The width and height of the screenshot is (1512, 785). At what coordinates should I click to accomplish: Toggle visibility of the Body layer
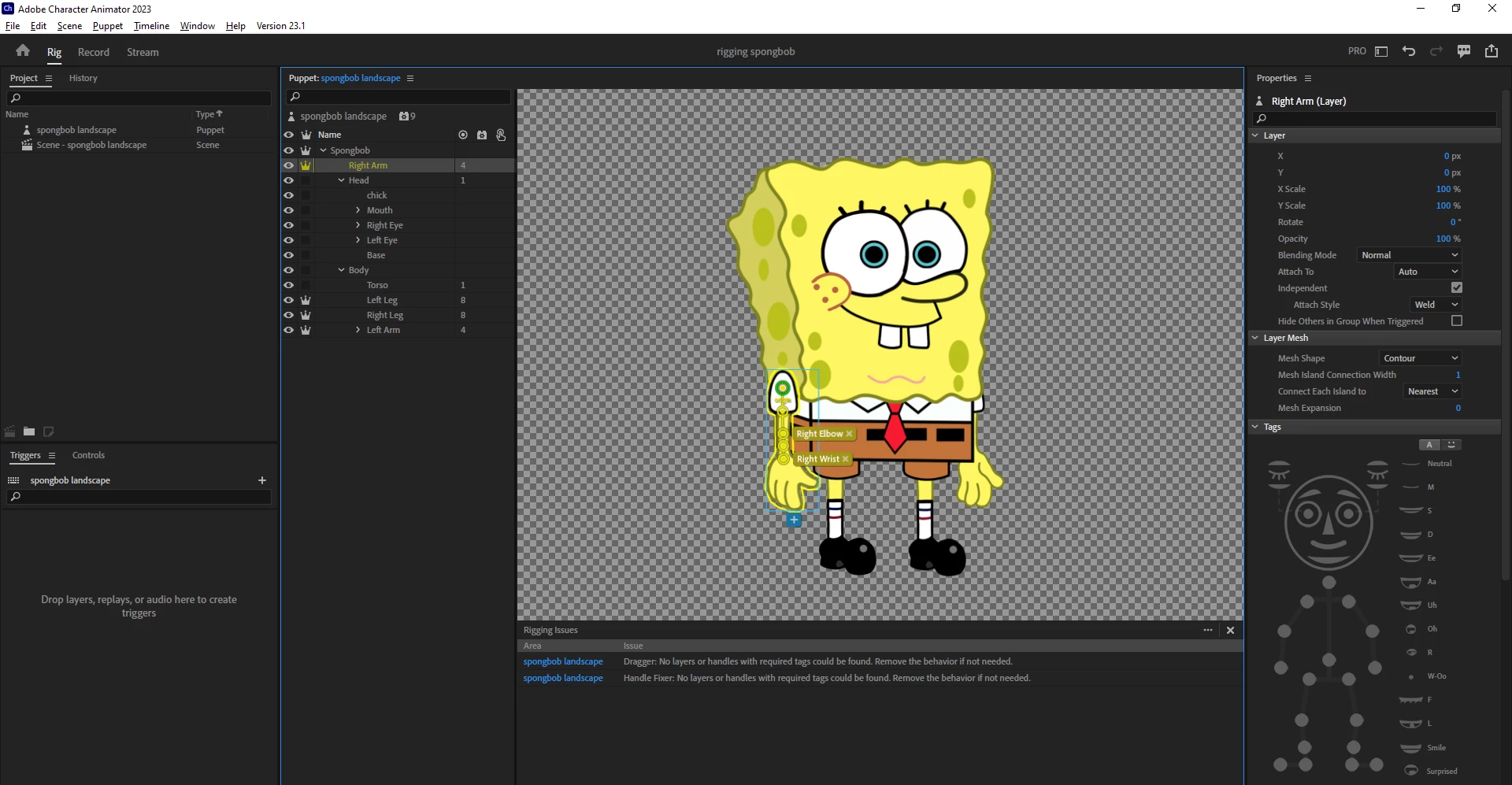click(x=289, y=270)
